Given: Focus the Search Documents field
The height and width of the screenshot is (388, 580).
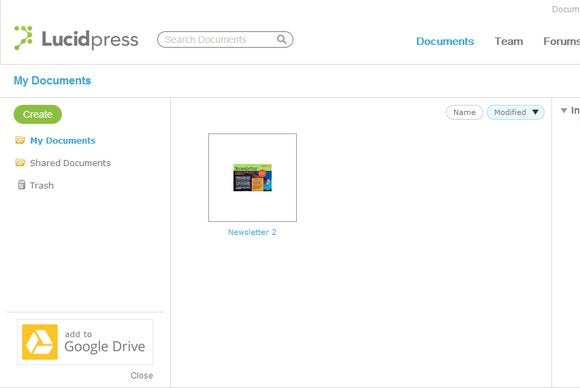Looking at the screenshot, I should click(225, 40).
